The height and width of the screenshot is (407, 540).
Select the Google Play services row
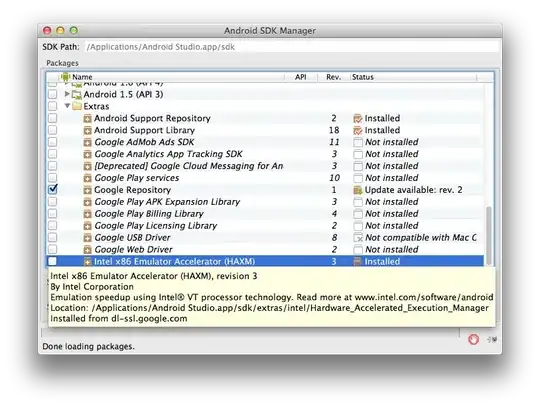tap(265, 178)
